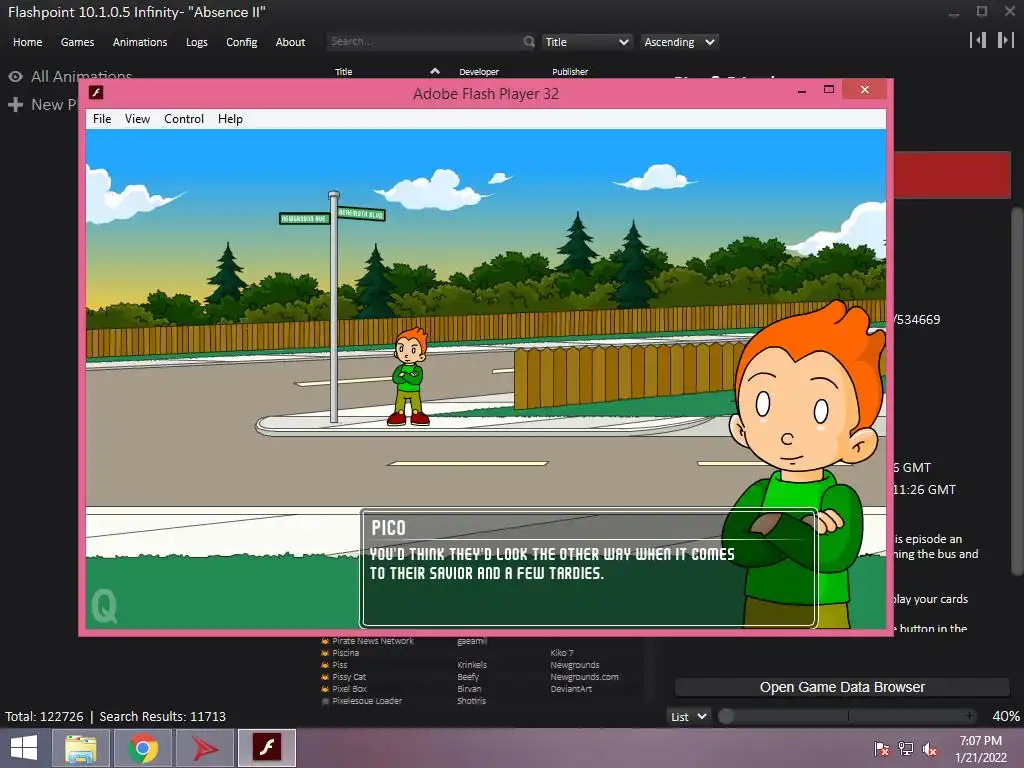The height and width of the screenshot is (768, 1024).
Task: Switch to Flashpoint Games tab
Action: pos(77,42)
